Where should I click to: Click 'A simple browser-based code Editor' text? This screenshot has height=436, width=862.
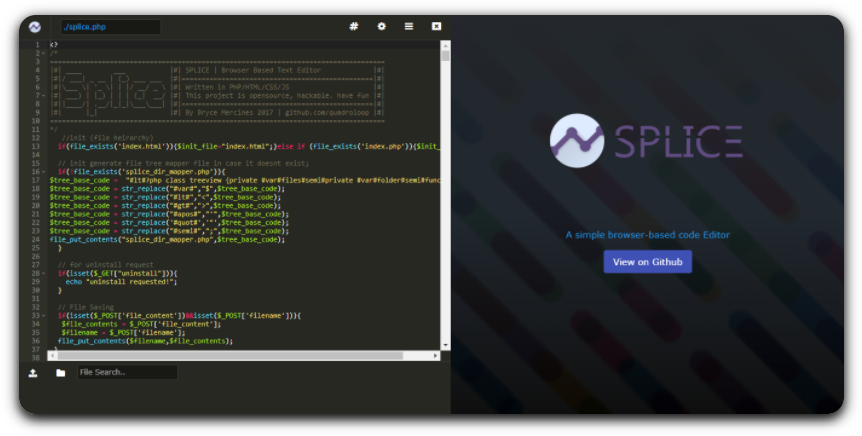(648, 235)
